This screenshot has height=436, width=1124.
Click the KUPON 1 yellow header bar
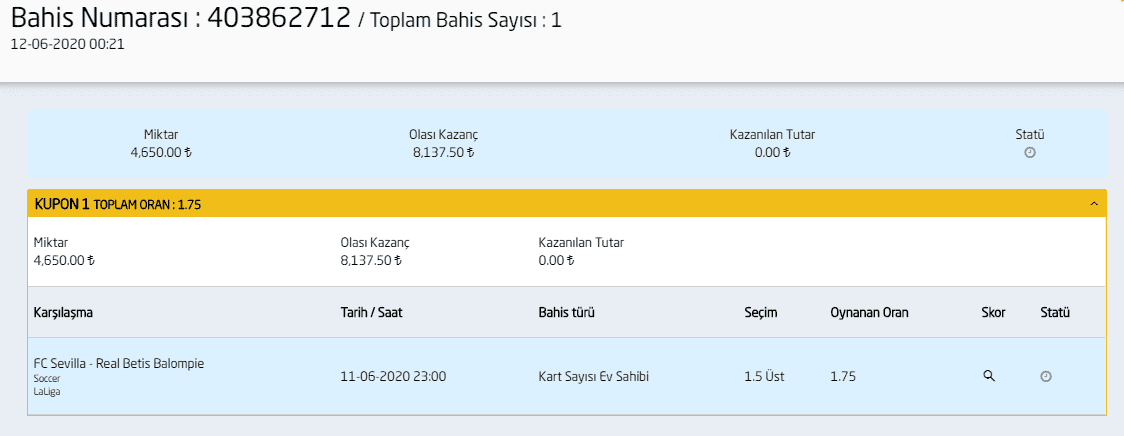click(567, 204)
